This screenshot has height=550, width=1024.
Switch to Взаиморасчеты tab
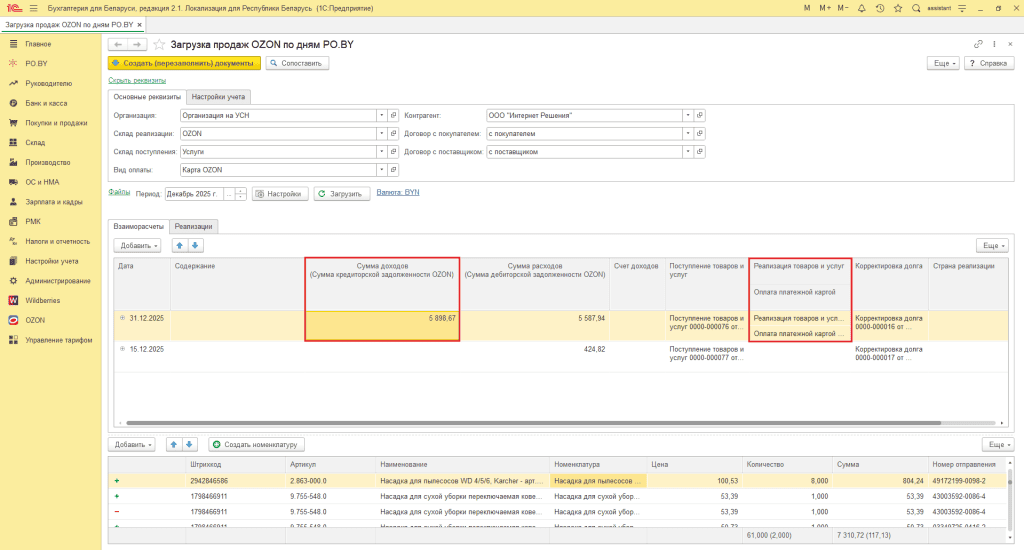138,226
